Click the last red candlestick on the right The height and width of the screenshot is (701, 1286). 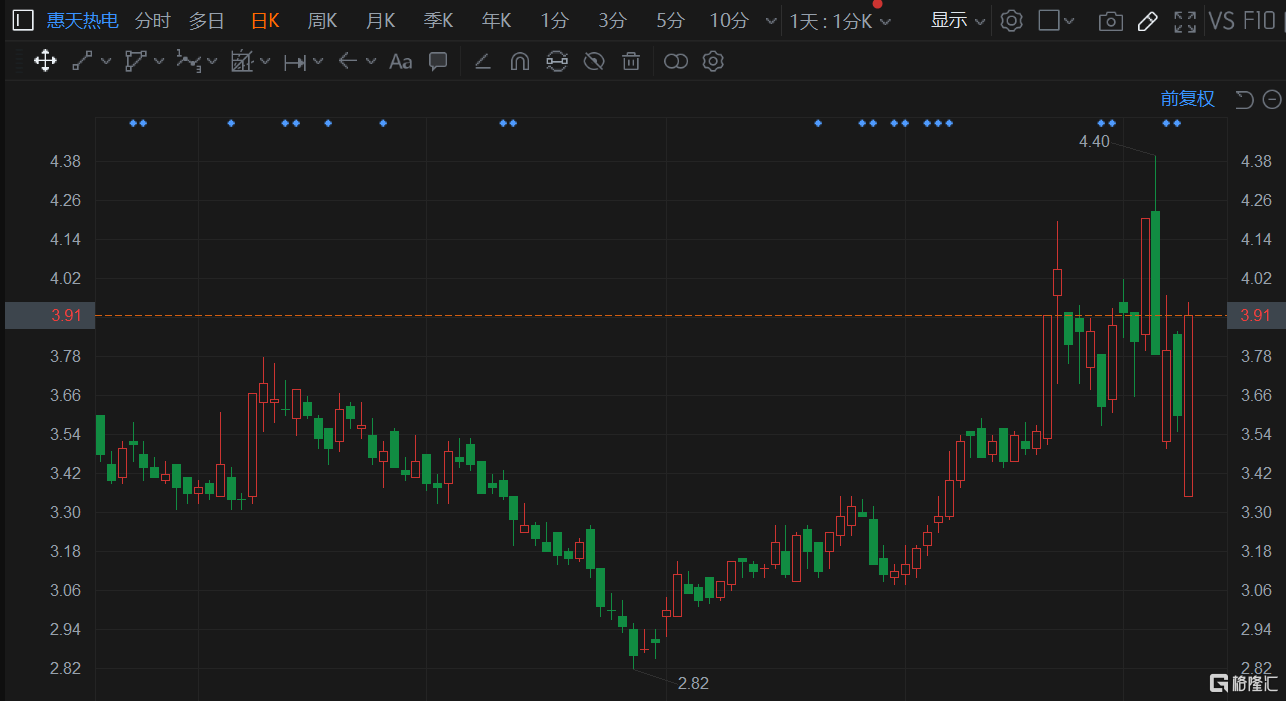(1188, 405)
